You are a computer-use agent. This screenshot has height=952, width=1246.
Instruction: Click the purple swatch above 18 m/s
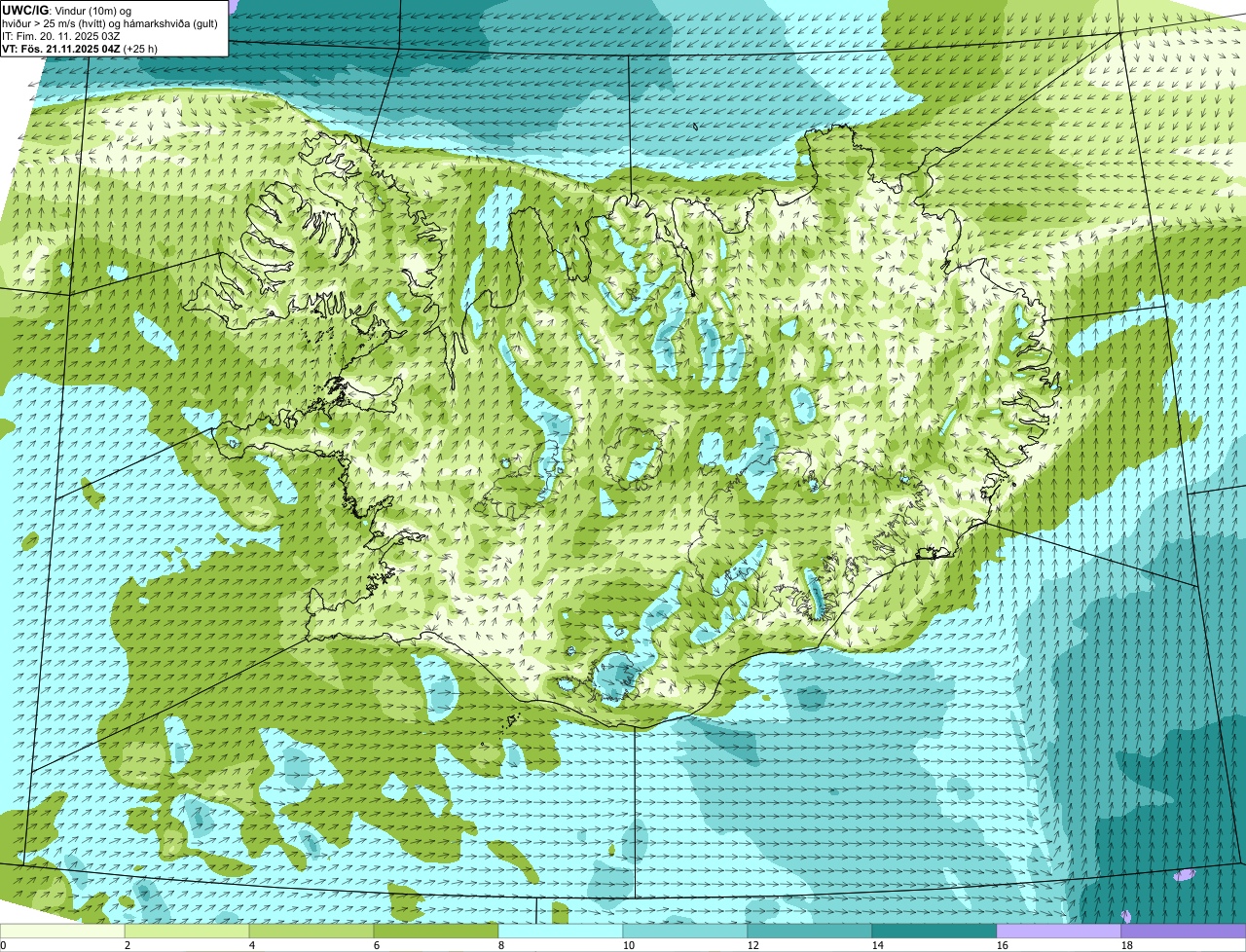(1184, 932)
